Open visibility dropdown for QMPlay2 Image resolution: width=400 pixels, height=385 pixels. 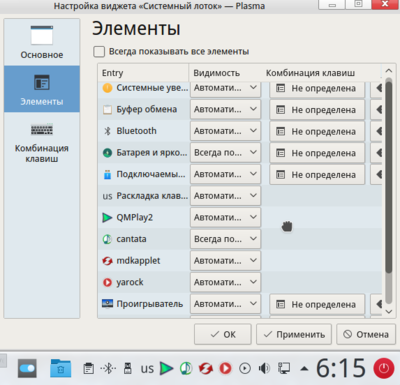(225, 218)
